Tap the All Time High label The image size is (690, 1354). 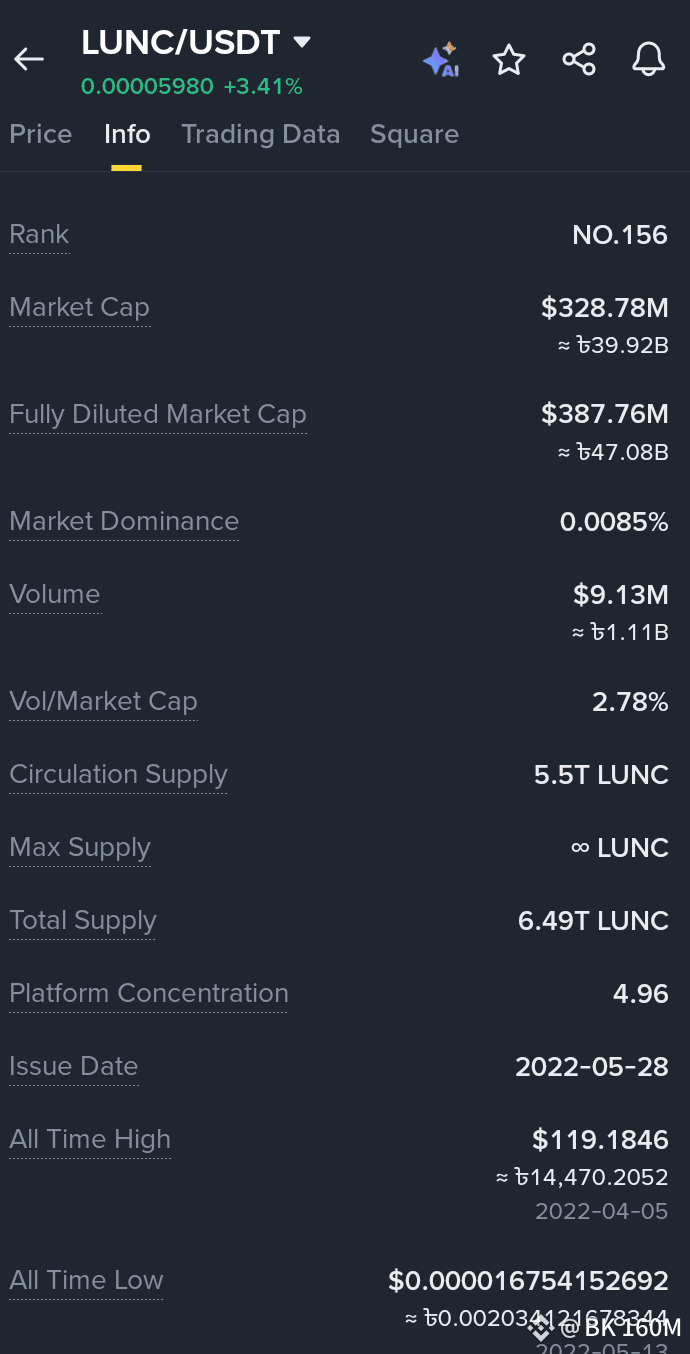point(90,1139)
